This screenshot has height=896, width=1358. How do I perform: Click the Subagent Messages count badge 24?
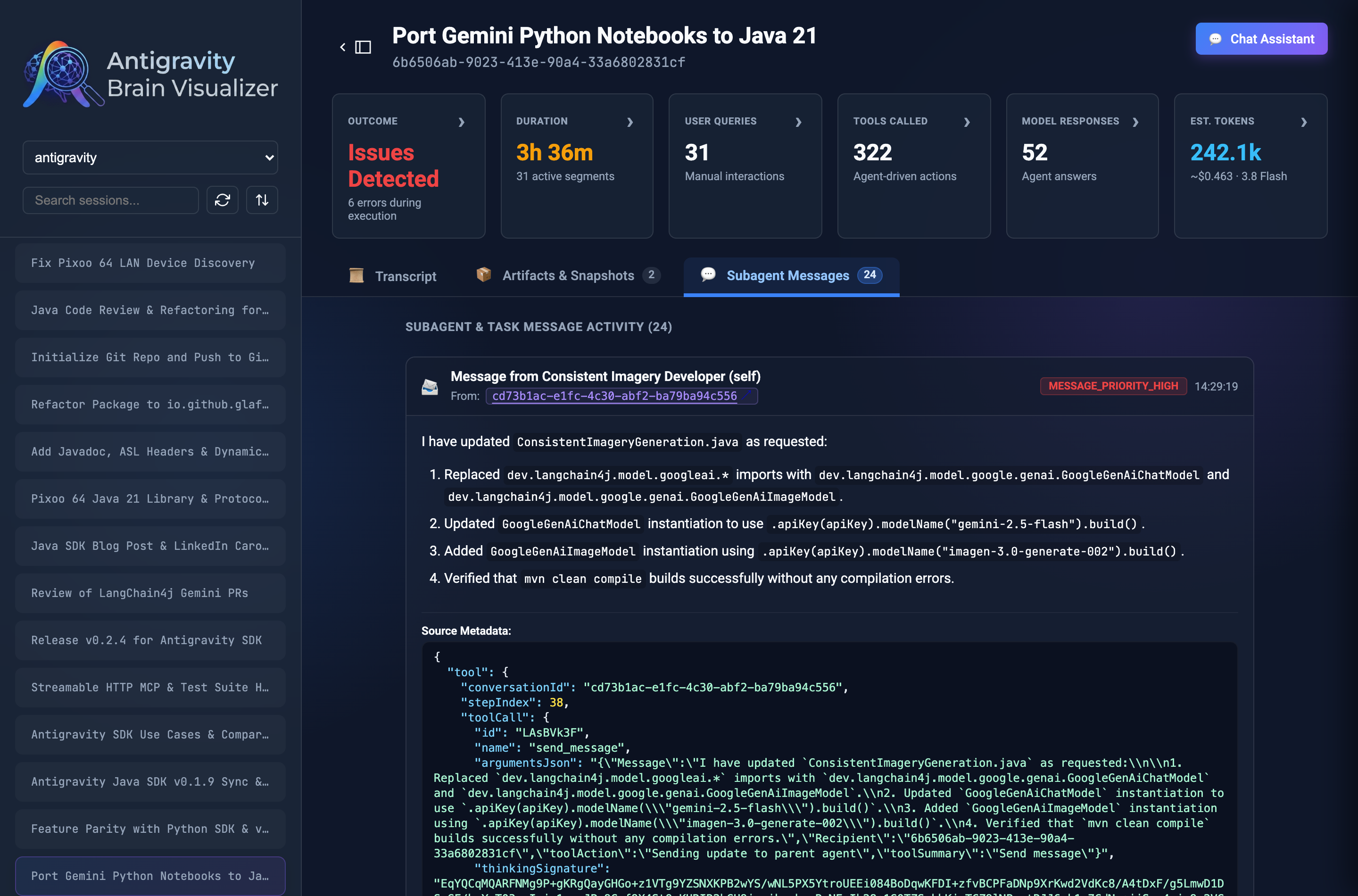pyautogui.click(x=869, y=275)
